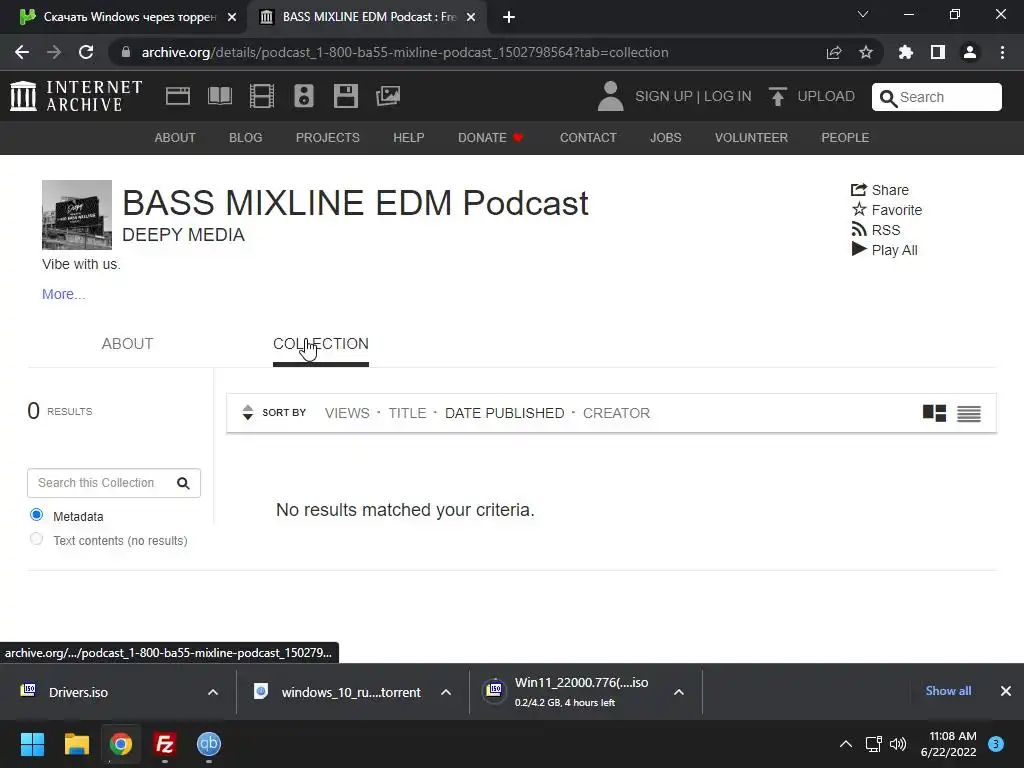The image size is (1024, 768).
Task: Switch to tile view layout icon
Action: (935, 413)
